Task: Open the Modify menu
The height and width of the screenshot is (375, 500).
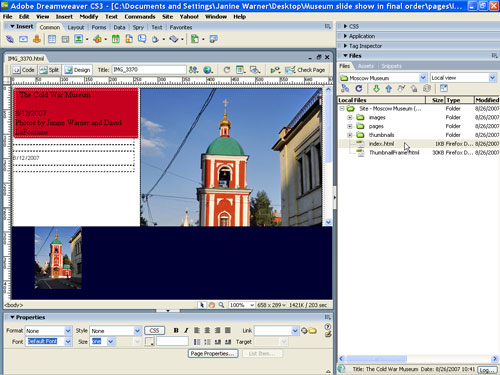Action: pos(89,17)
